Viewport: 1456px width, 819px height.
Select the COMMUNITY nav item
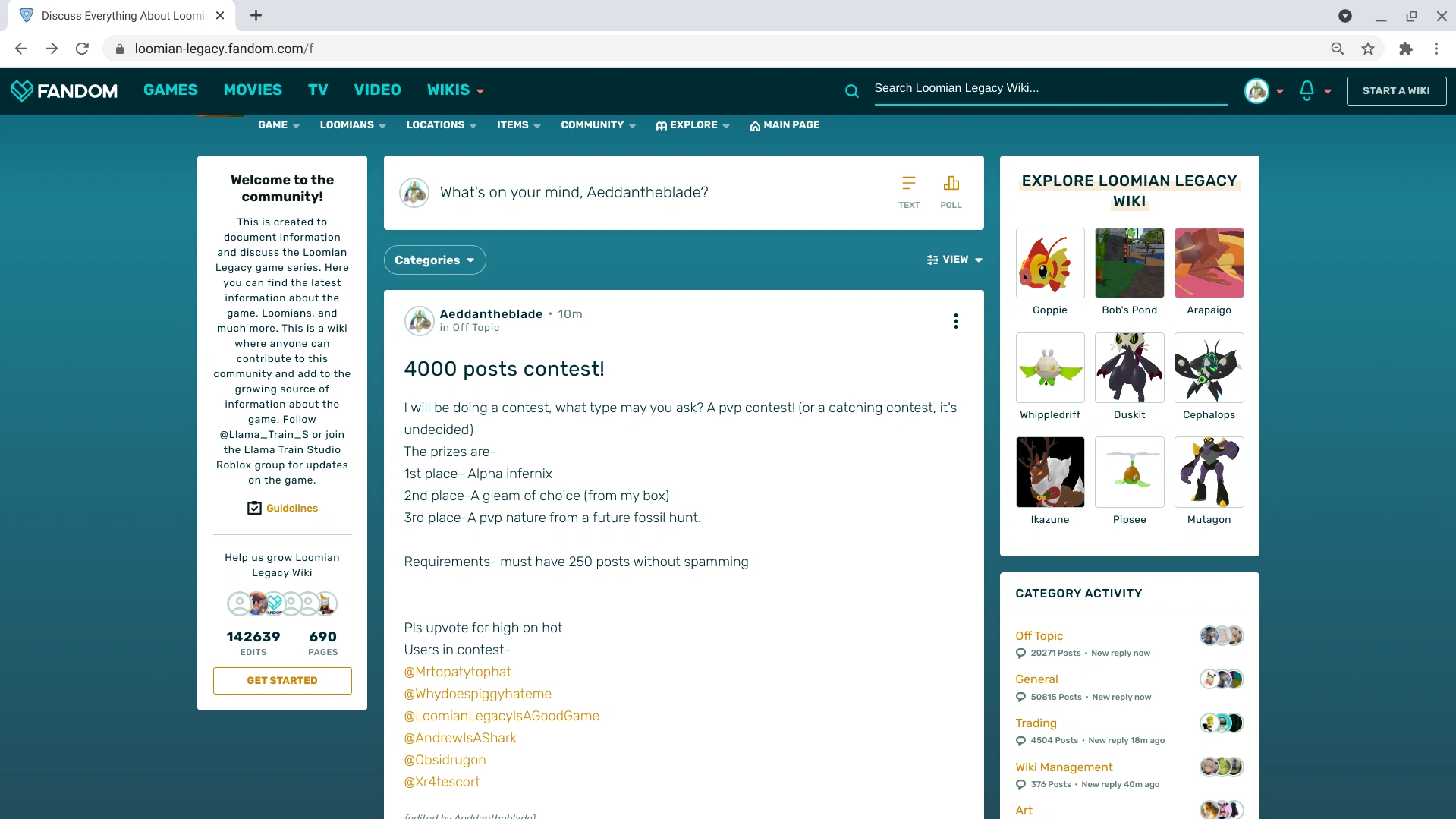[597, 125]
